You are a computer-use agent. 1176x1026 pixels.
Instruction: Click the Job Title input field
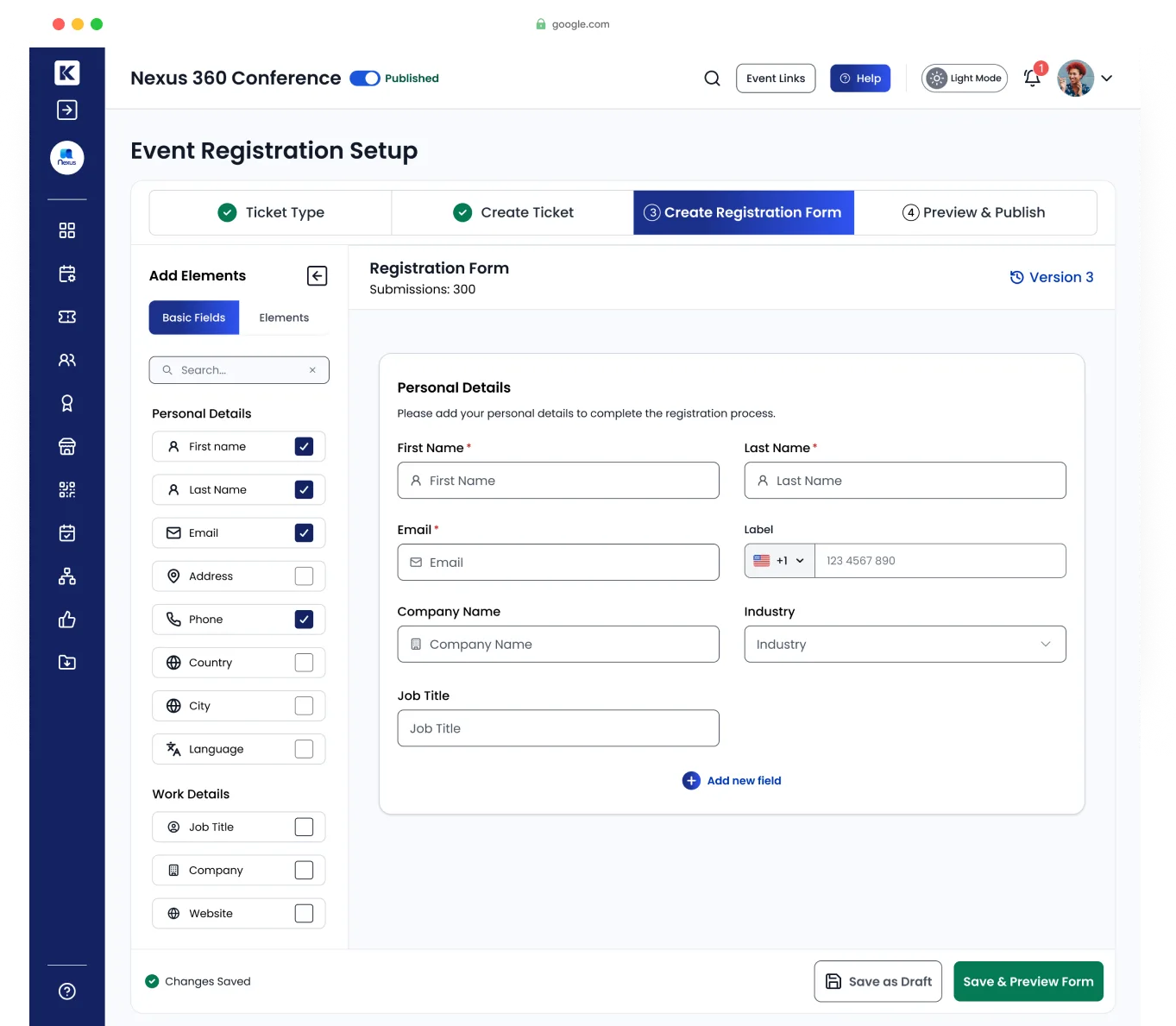coord(558,728)
